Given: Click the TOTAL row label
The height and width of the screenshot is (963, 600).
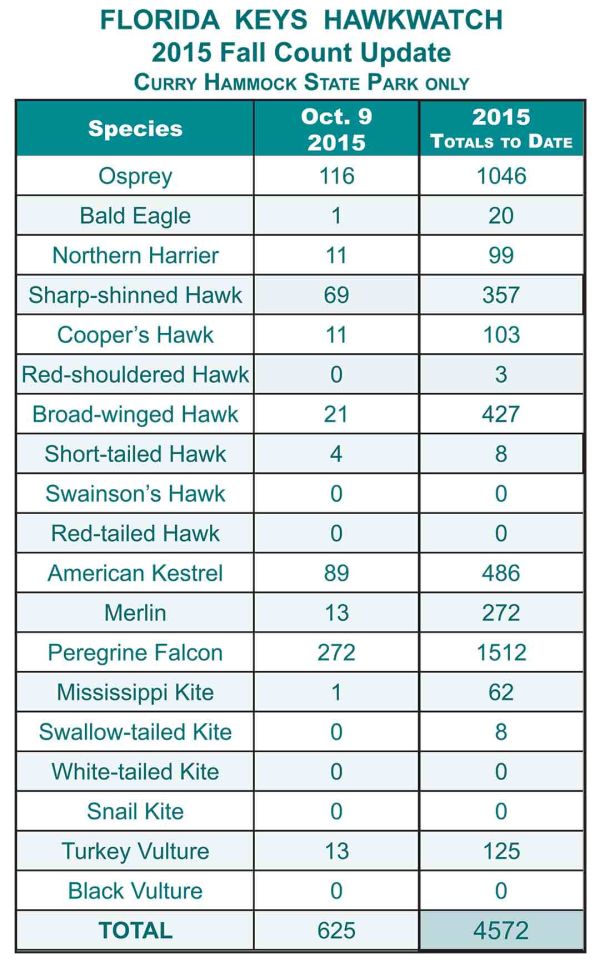Looking at the screenshot, I should [x=135, y=930].
